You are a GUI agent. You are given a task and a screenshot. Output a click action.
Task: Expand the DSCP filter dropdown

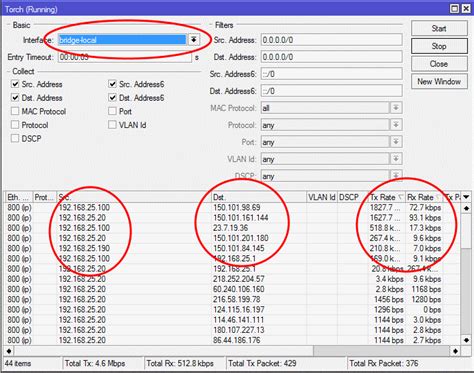396,175
